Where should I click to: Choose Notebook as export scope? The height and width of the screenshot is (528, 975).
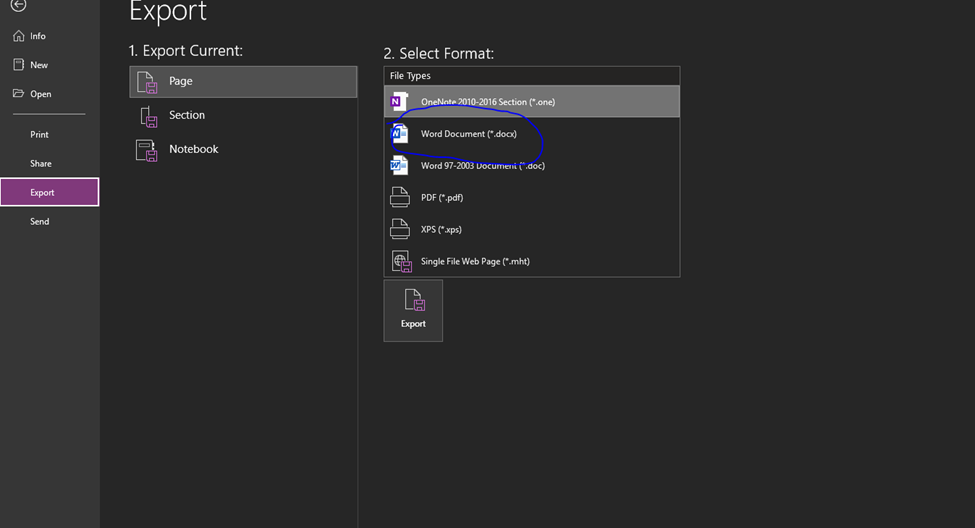243,149
